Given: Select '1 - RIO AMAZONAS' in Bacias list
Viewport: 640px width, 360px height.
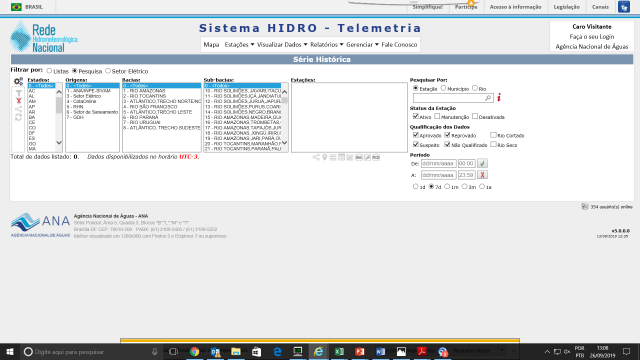Looking at the screenshot, I should click(162, 91).
